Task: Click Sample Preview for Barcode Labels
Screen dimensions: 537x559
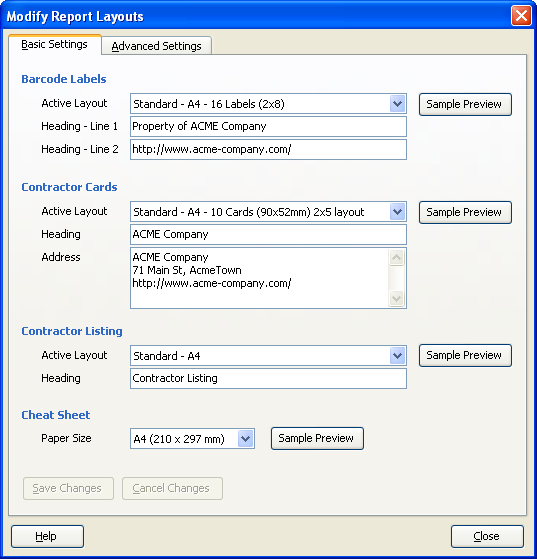Action: coord(465,104)
